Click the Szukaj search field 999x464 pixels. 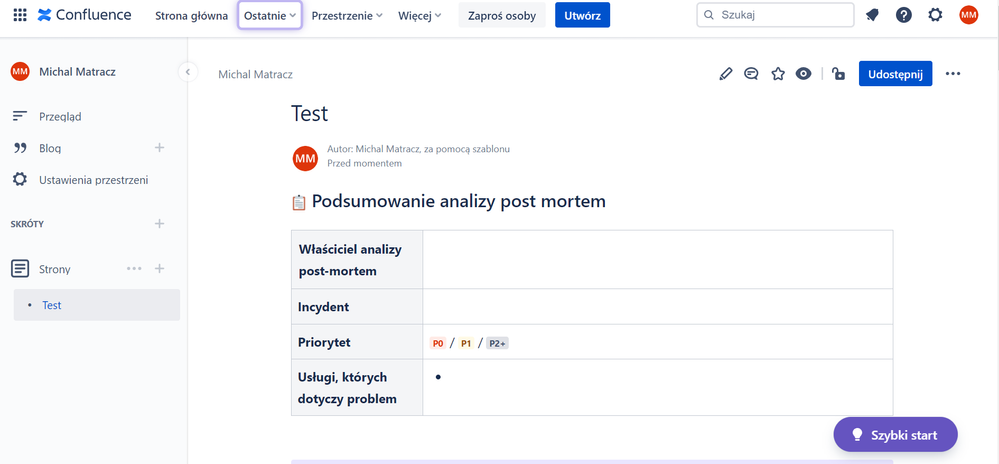(775, 15)
